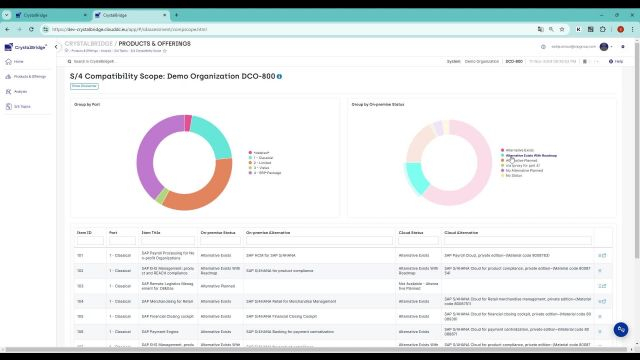Focus the Part column filter field
This screenshot has height=360, width=640.
[x=122, y=240]
